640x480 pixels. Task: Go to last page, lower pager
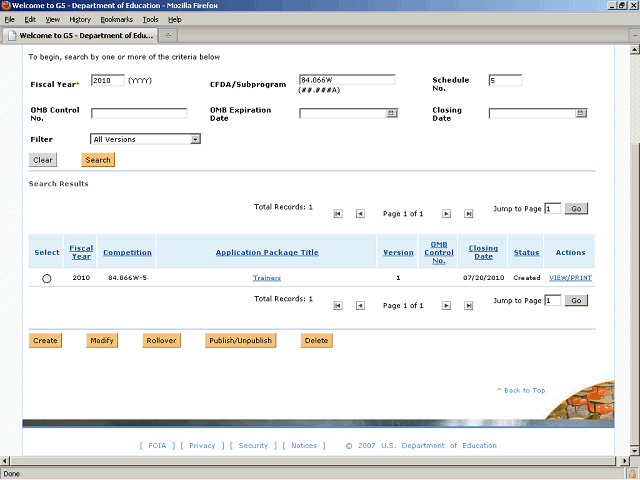[x=469, y=305]
